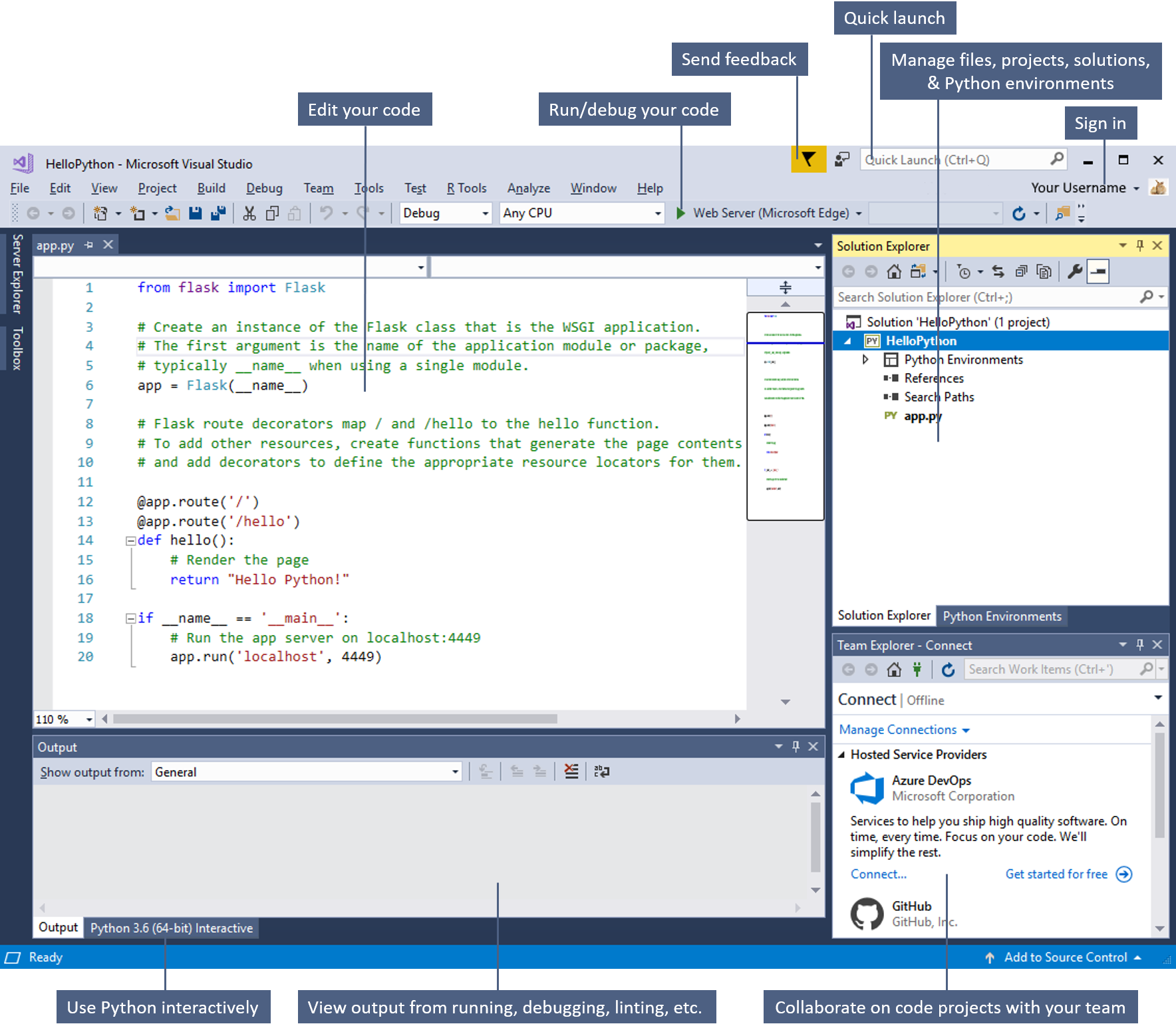This screenshot has height=1030, width=1176.
Task: Unpin the Solution Explorer panel
Action: [x=1140, y=245]
